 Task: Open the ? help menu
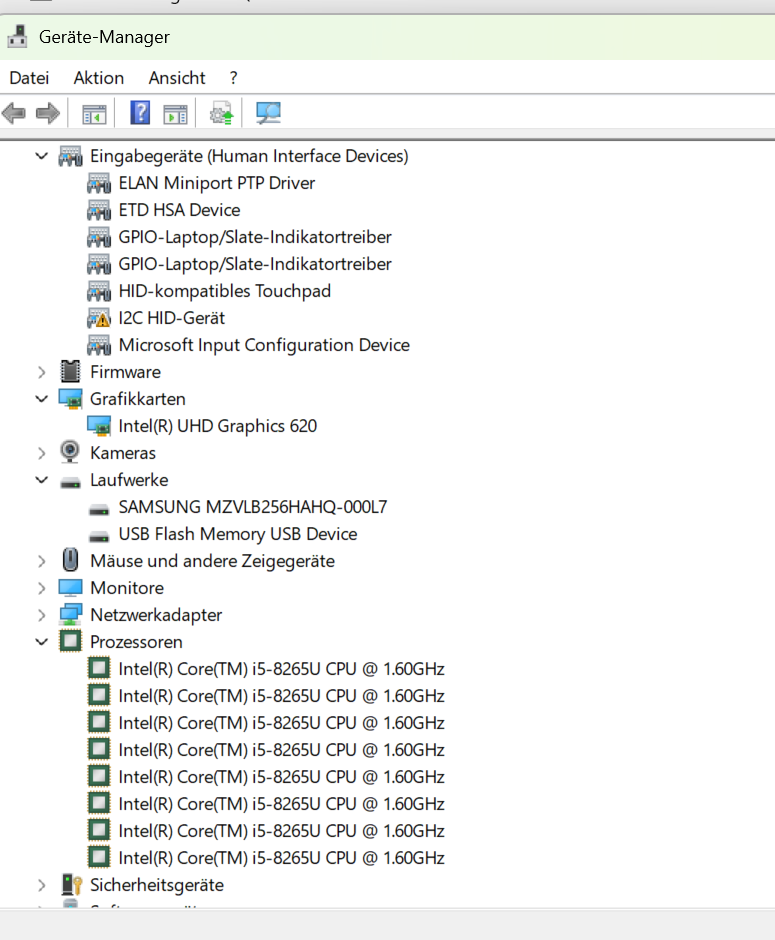233,78
